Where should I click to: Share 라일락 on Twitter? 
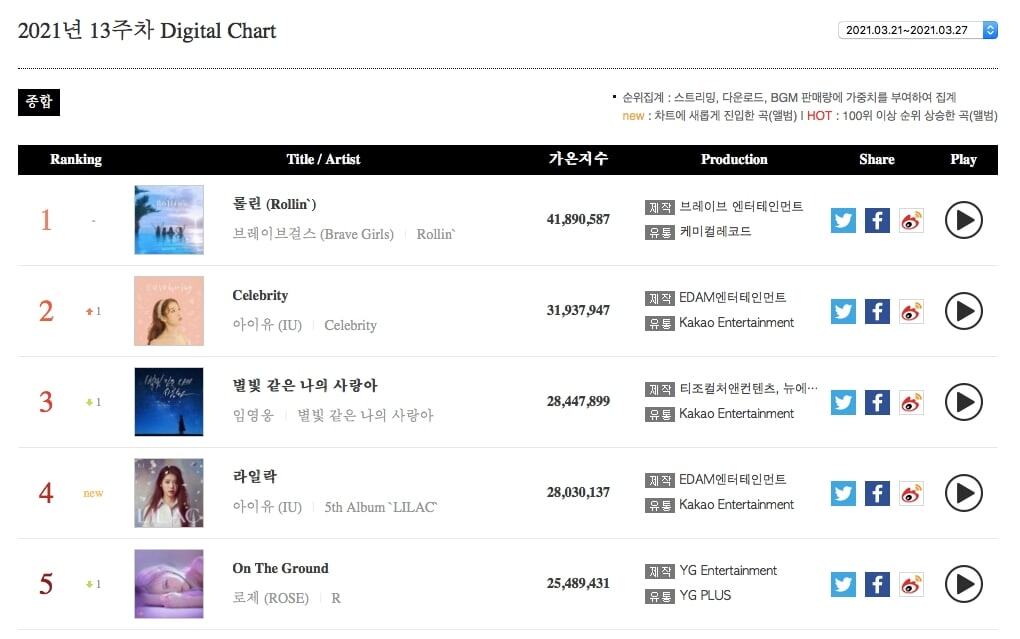click(x=843, y=493)
